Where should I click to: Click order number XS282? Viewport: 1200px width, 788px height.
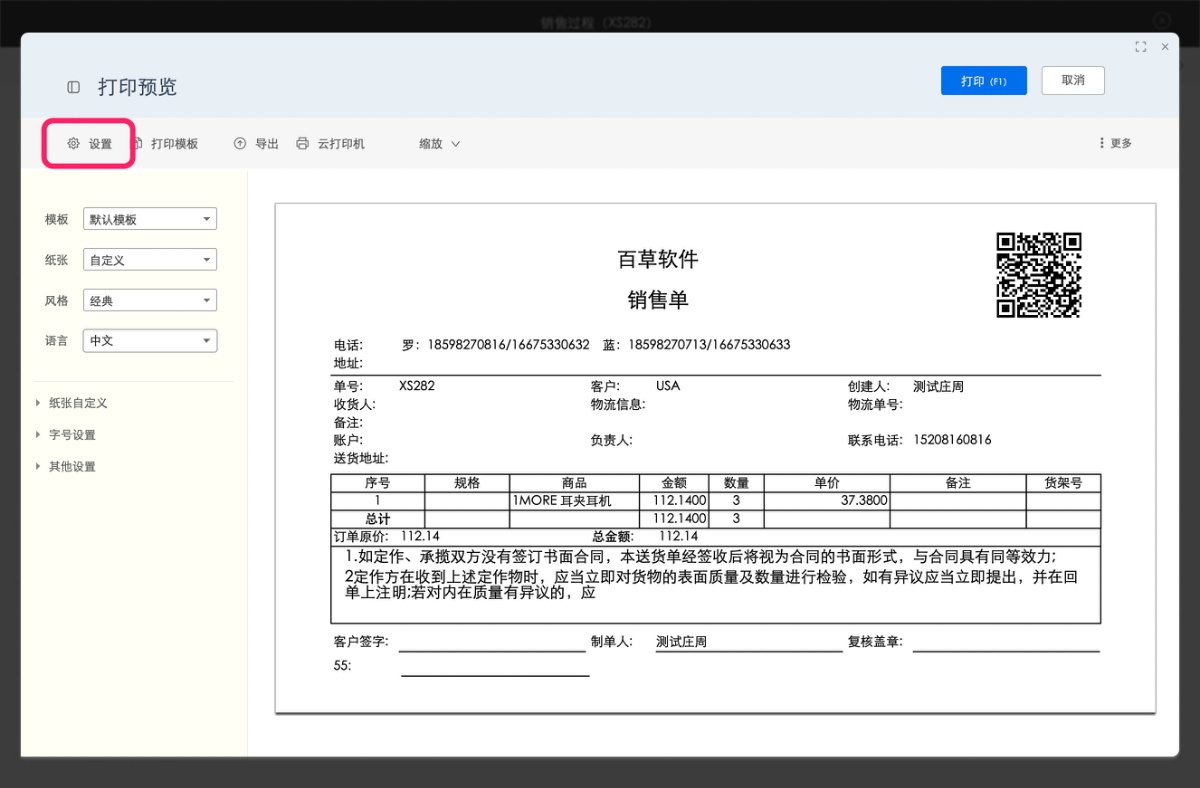tap(417, 386)
